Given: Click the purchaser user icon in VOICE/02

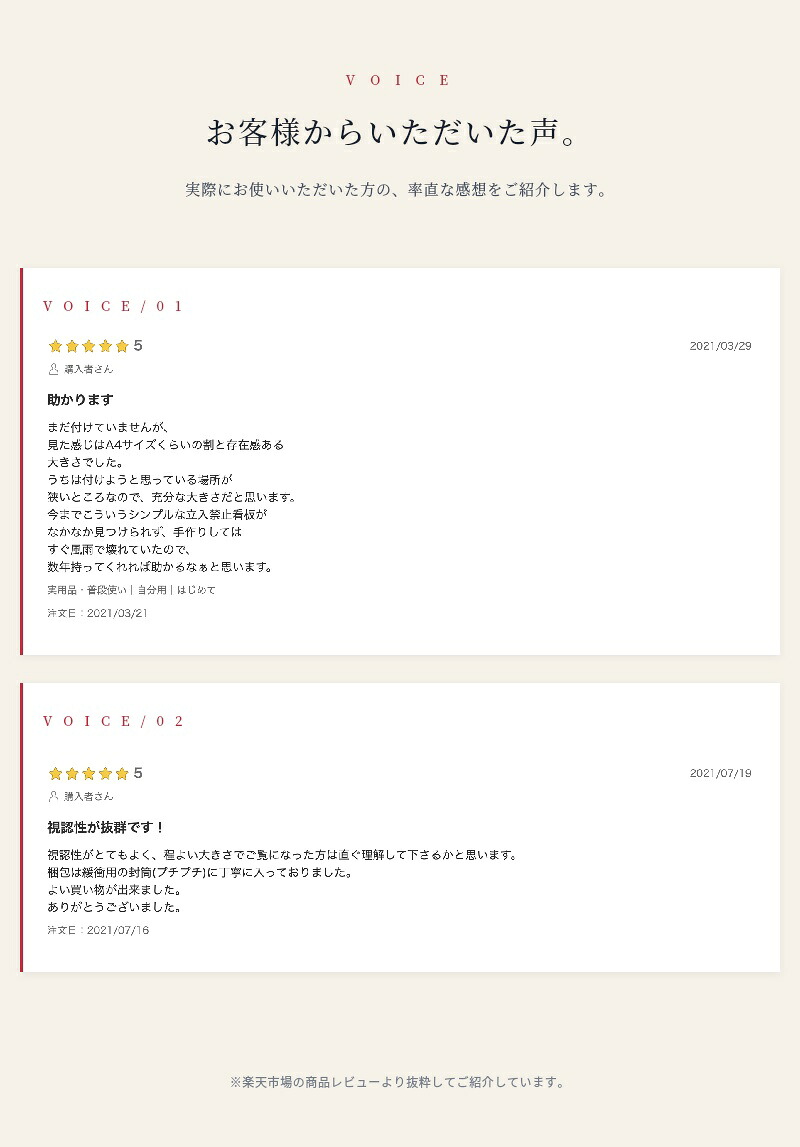Looking at the screenshot, I should (53, 796).
